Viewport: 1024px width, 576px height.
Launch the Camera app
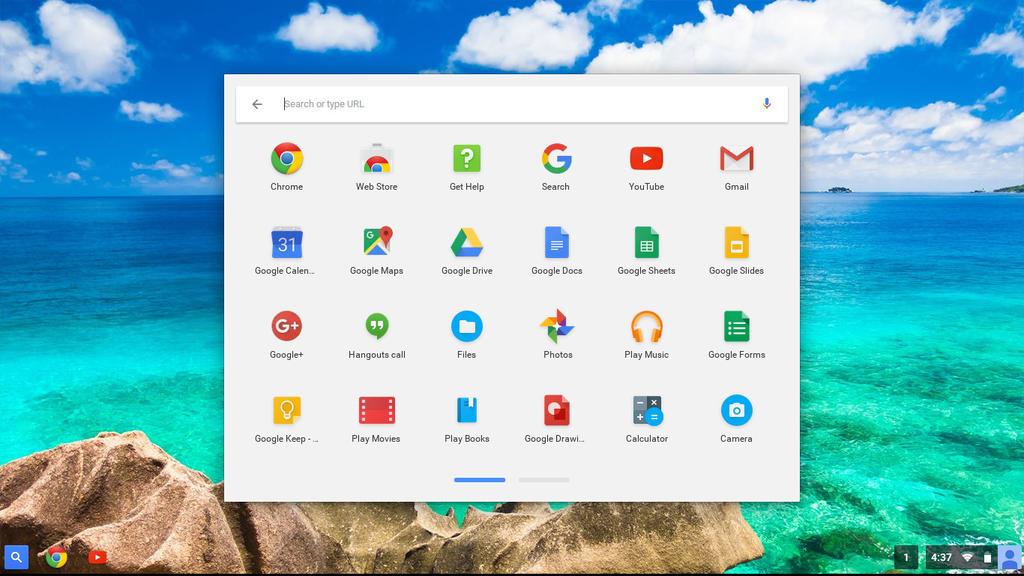pyautogui.click(x=737, y=410)
